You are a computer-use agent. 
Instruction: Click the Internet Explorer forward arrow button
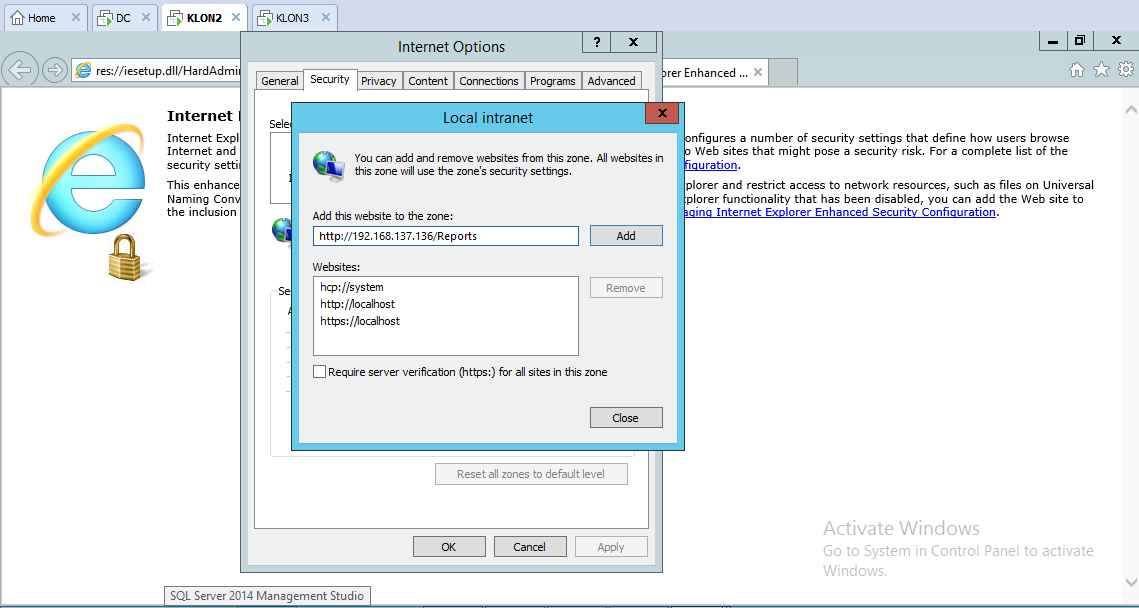tap(55, 70)
